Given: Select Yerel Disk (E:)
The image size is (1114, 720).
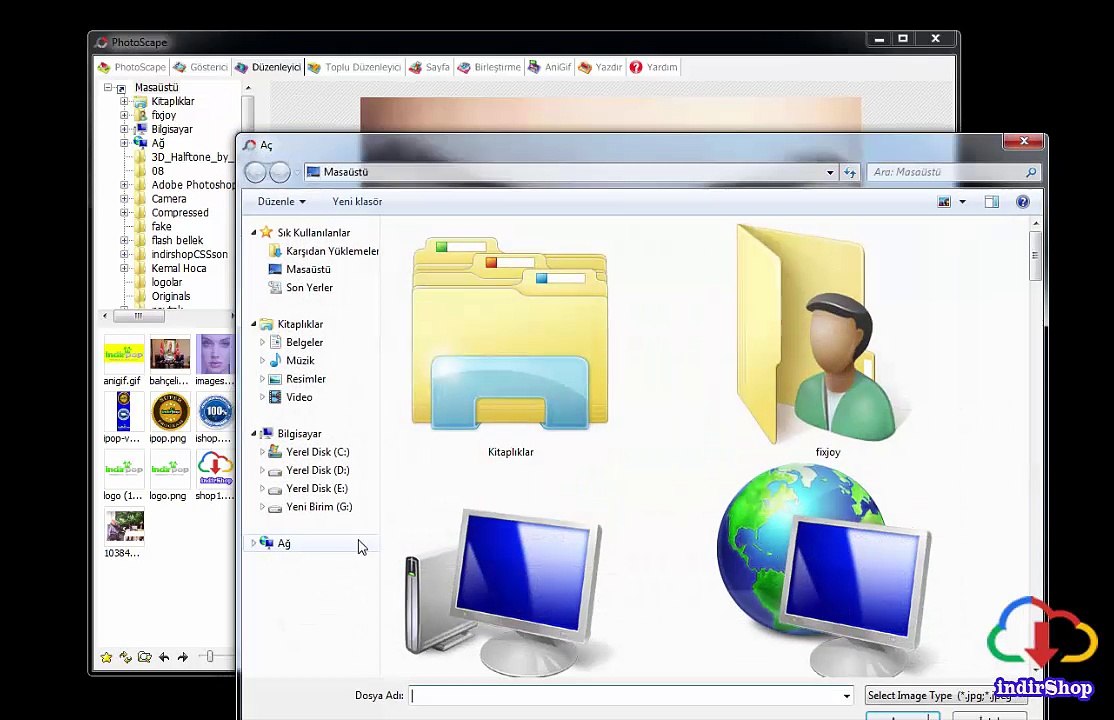Looking at the screenshot, I should pos(308,489).
